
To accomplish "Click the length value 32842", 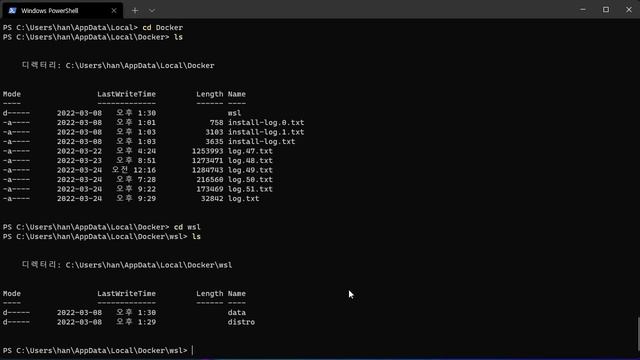I will pos(212,198).
